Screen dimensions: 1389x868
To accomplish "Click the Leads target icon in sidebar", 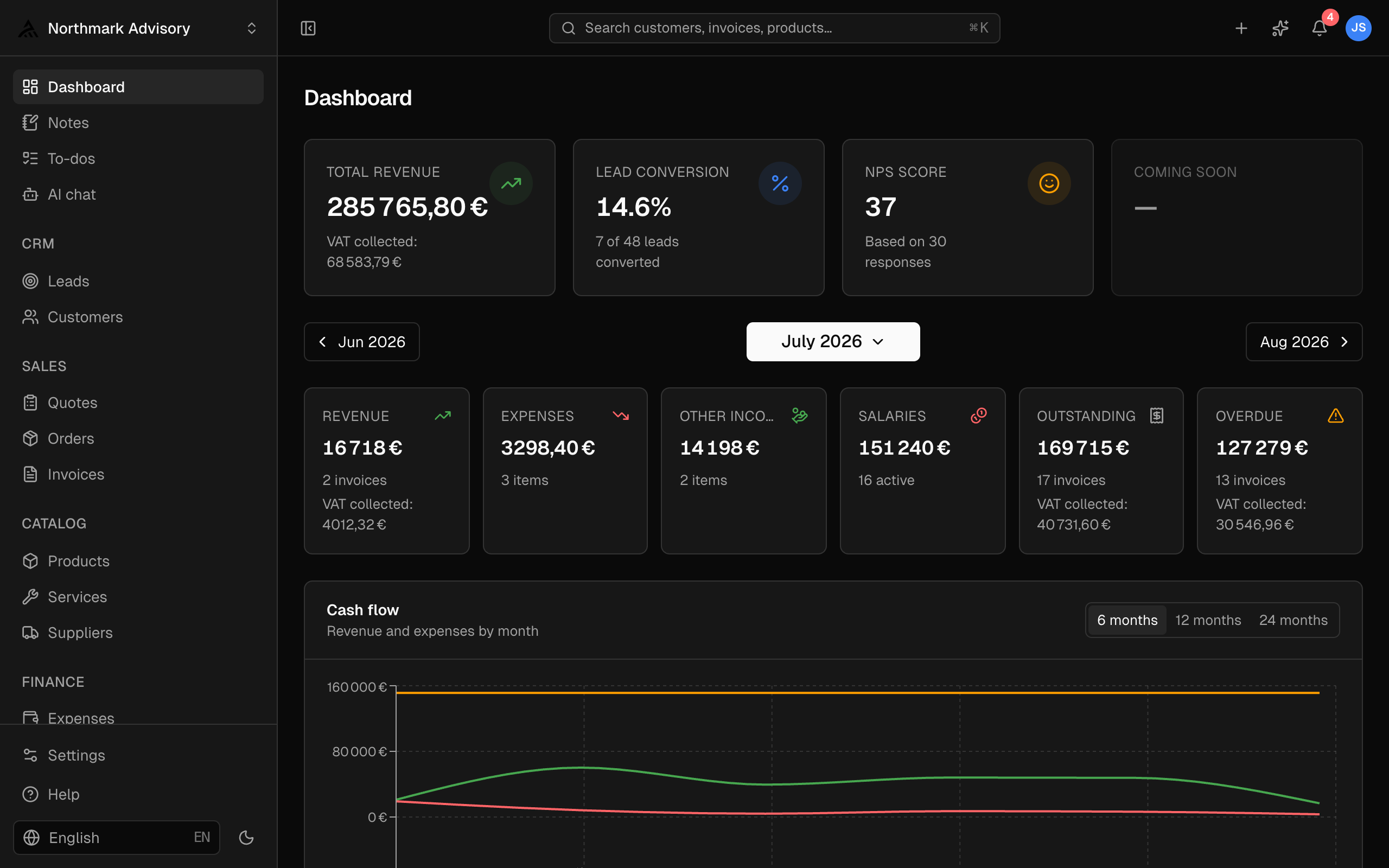I will 30,282.
